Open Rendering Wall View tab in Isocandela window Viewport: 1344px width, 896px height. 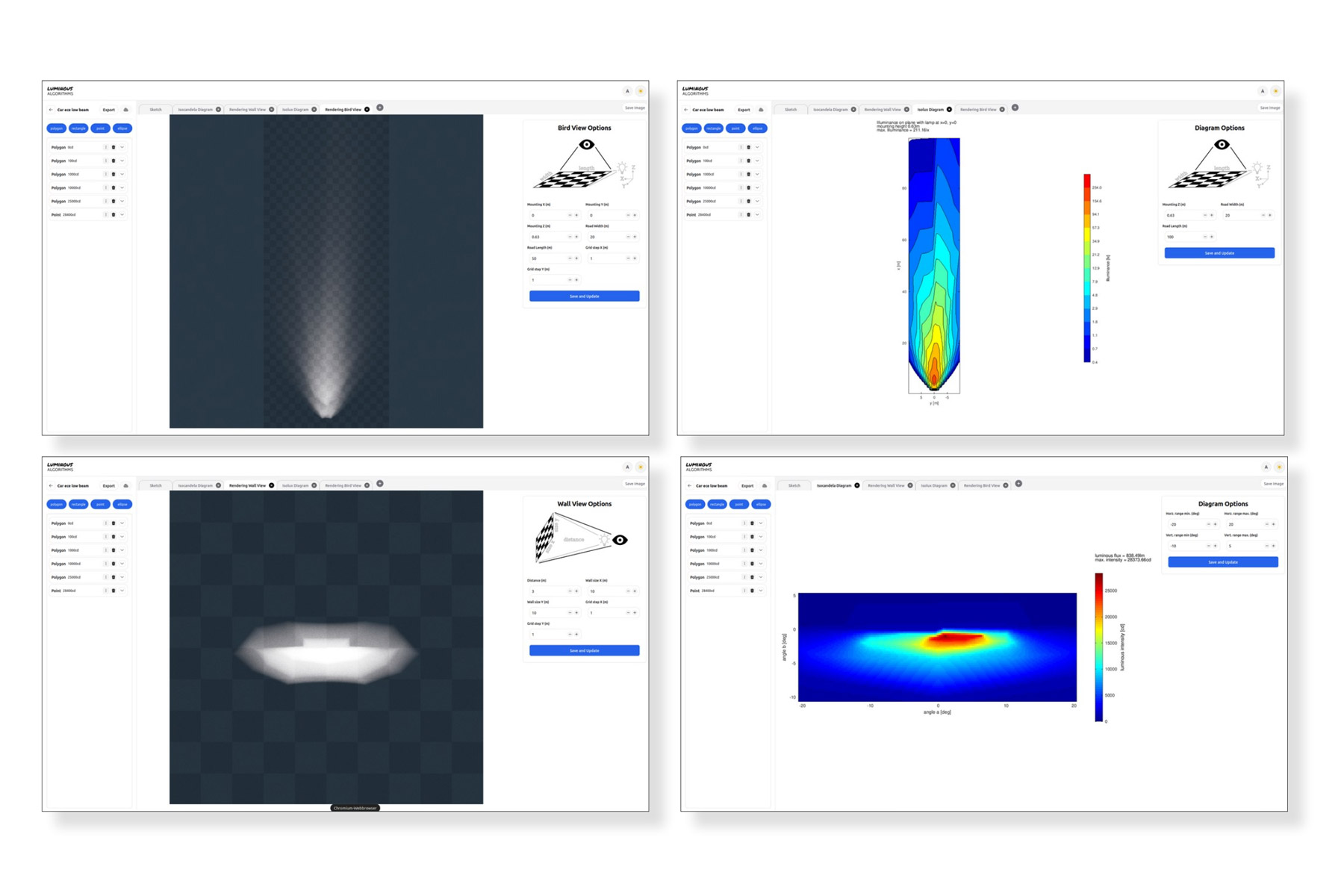[886, 485]
